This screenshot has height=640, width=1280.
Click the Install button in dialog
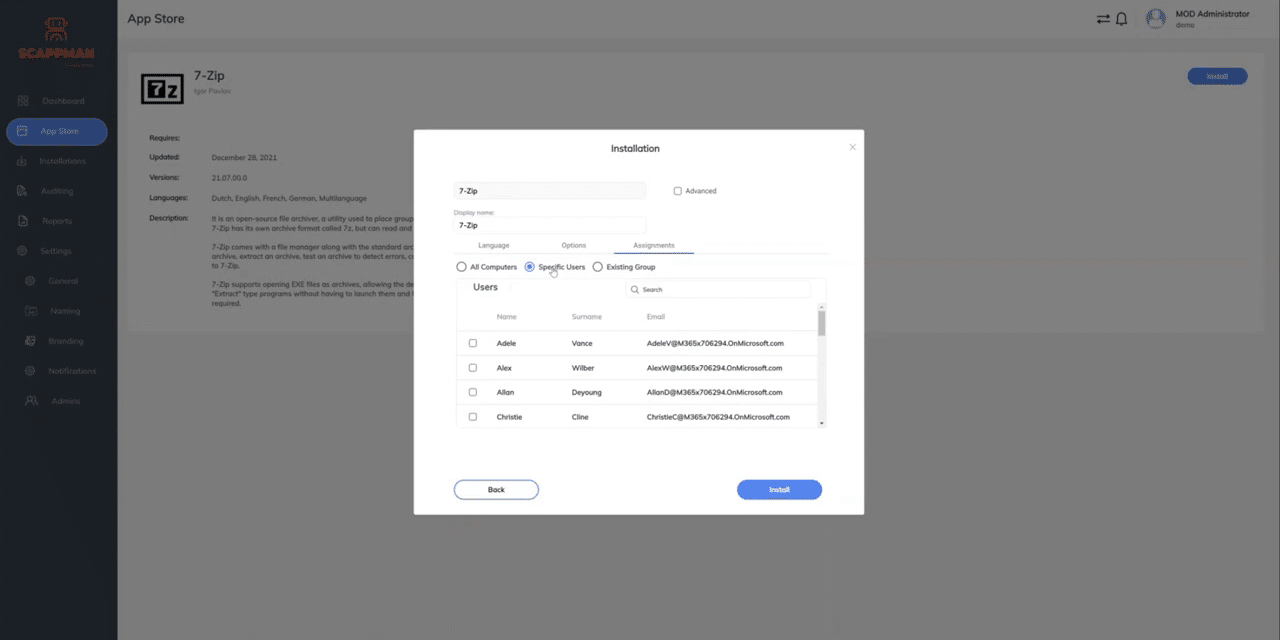779,490
